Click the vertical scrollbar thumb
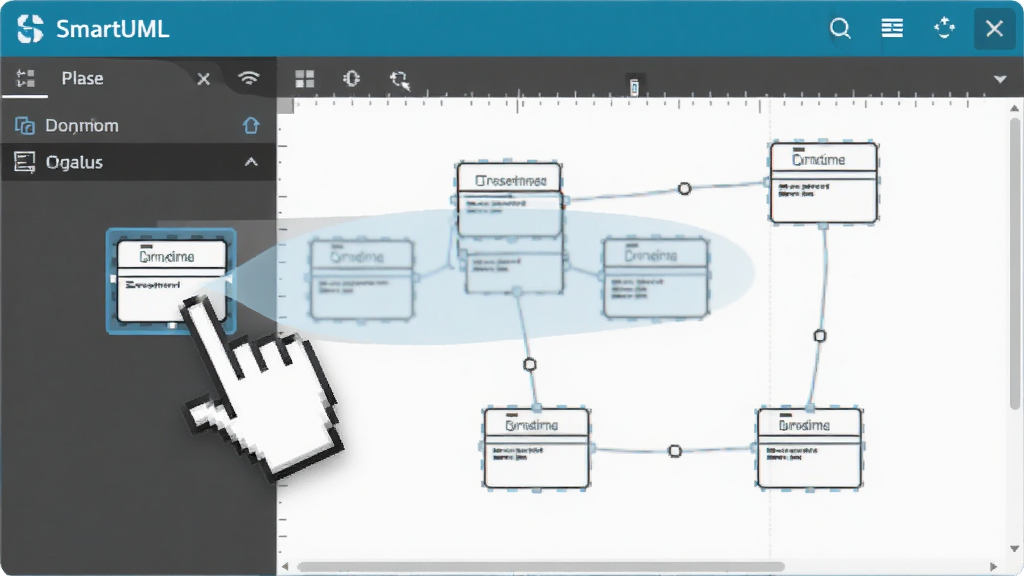Screen dimensions: 1024x576 [x=1014, y=263]
